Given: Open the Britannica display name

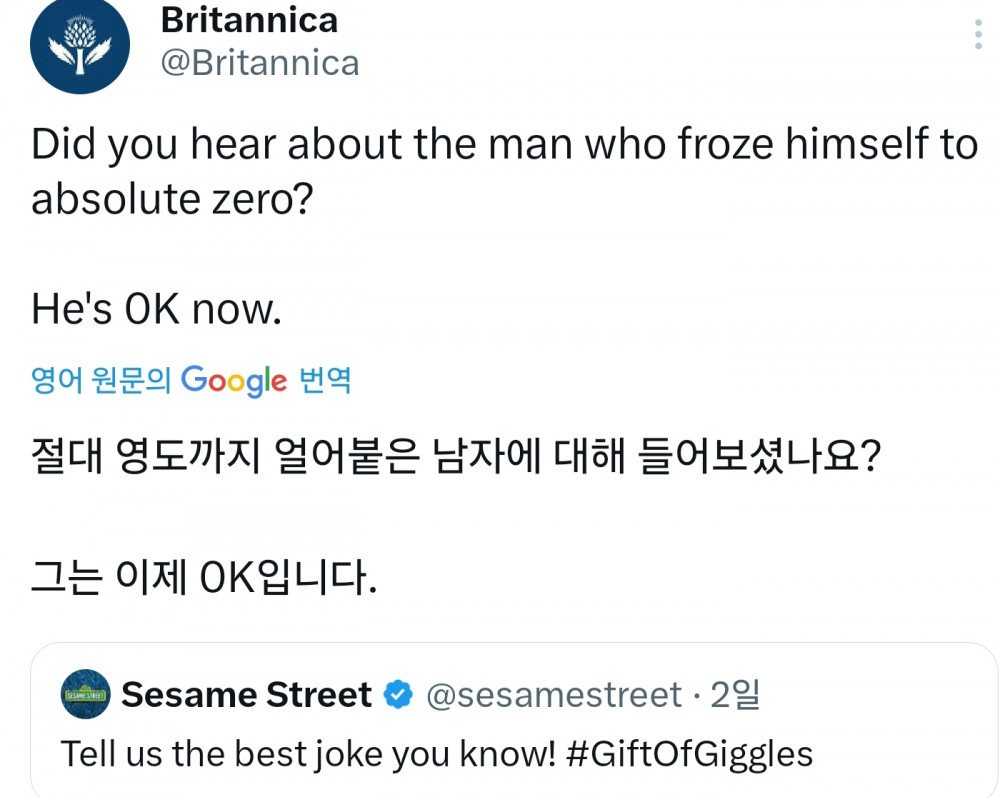Looking at the screenshot, I should click(249, 19).
